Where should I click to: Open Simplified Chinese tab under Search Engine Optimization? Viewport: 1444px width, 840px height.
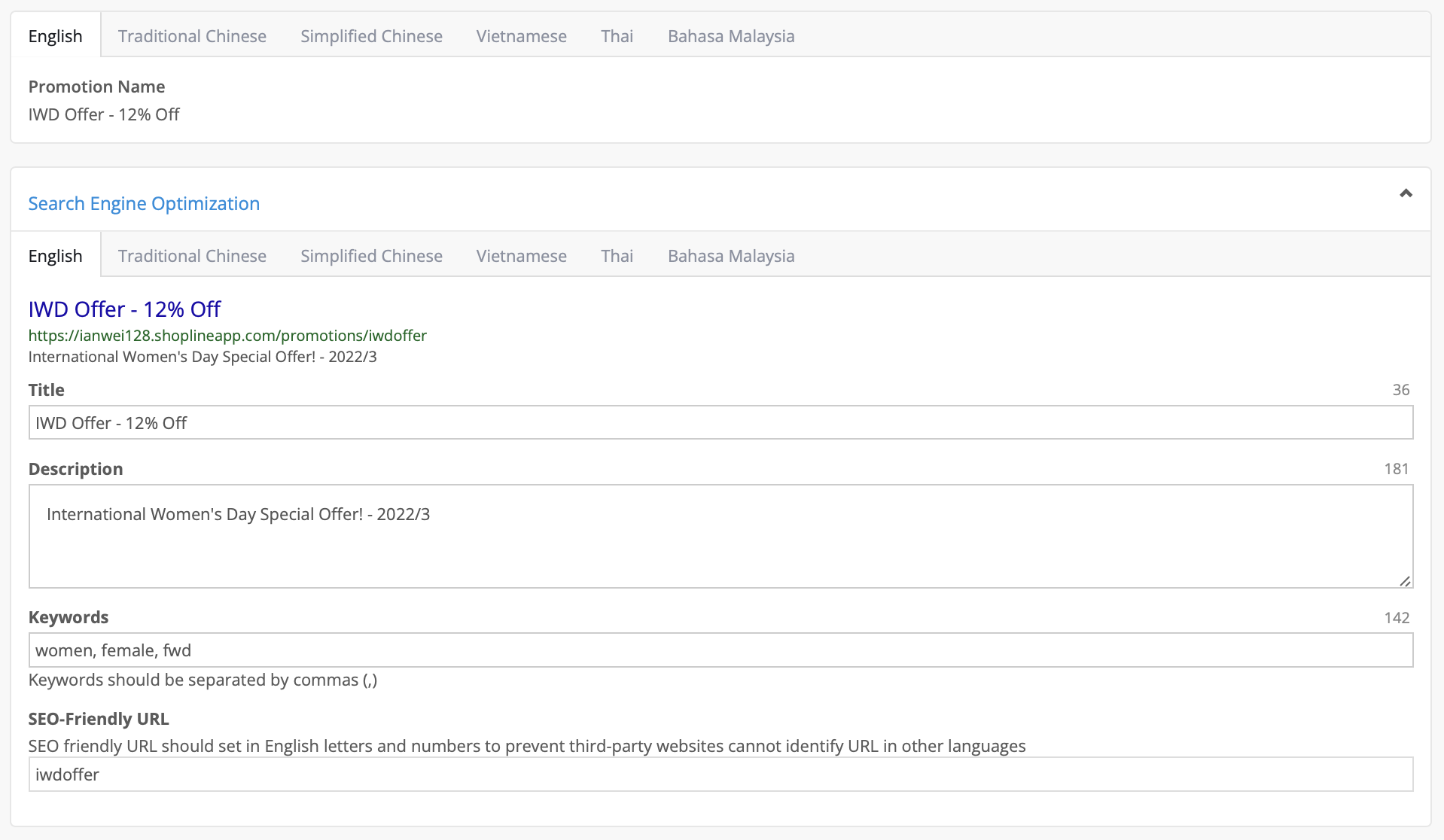pos(371,256)
